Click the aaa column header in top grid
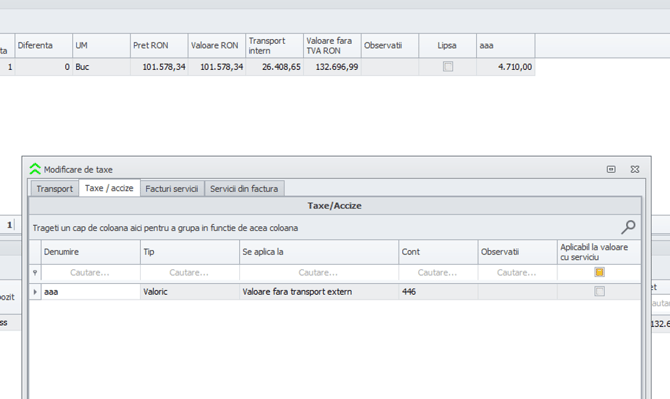This screenshot has height=399, width=670. (x=505, y=46)
